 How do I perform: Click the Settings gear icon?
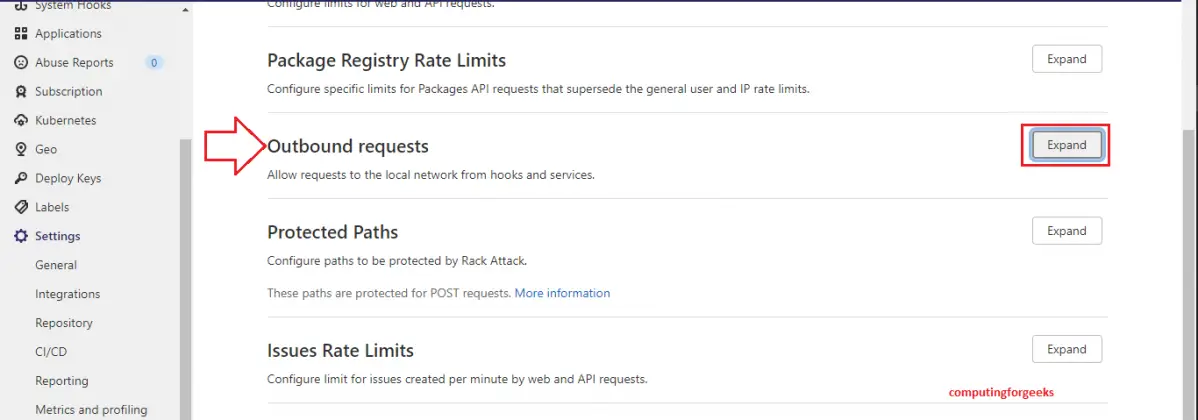[x=21, y=236]
